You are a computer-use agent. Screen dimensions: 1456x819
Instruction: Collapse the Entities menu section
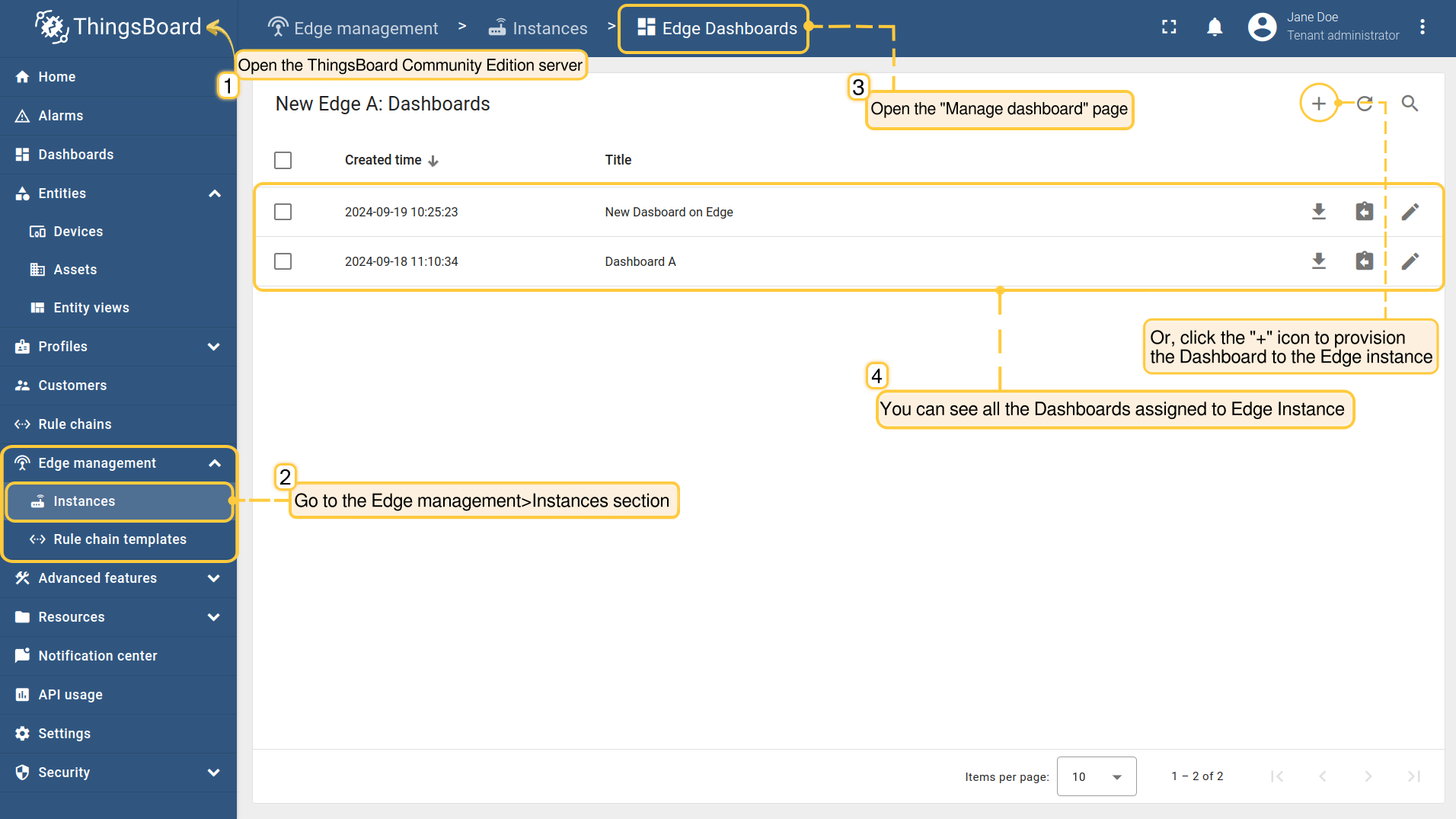tap(214, 194)
